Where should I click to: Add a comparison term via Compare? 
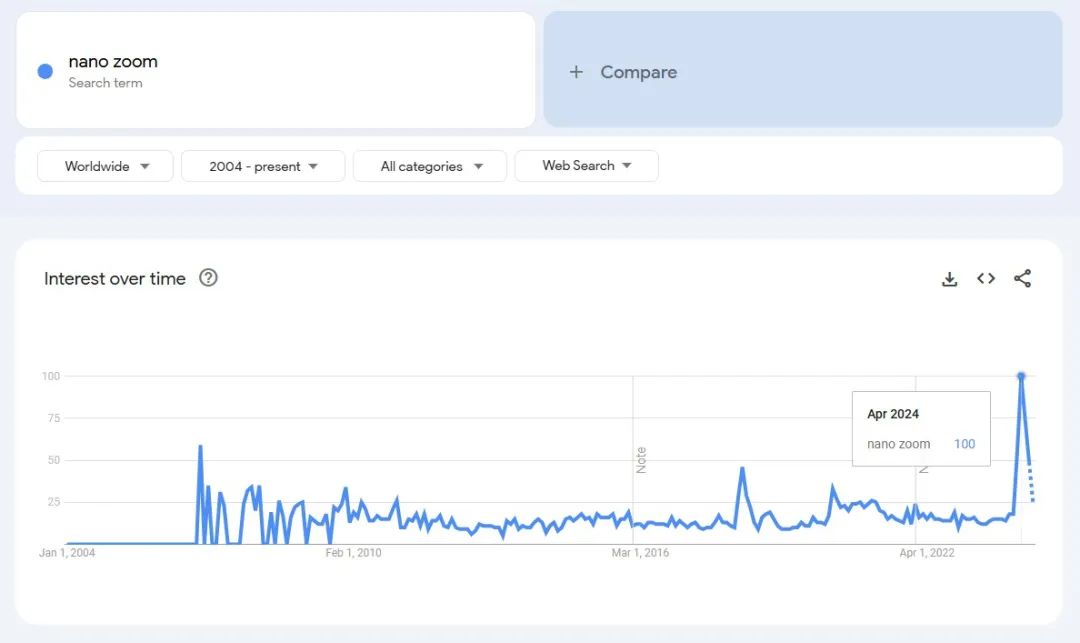coord(802,70)
